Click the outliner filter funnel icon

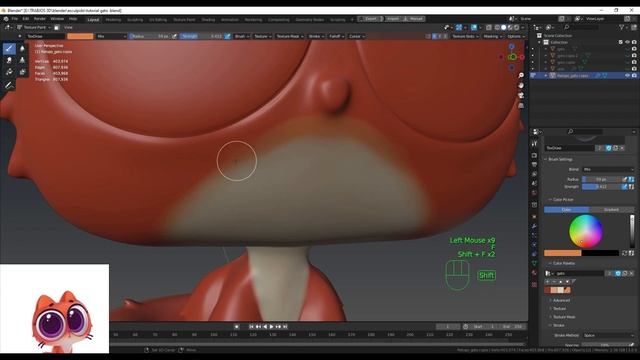tap(622, 27)
